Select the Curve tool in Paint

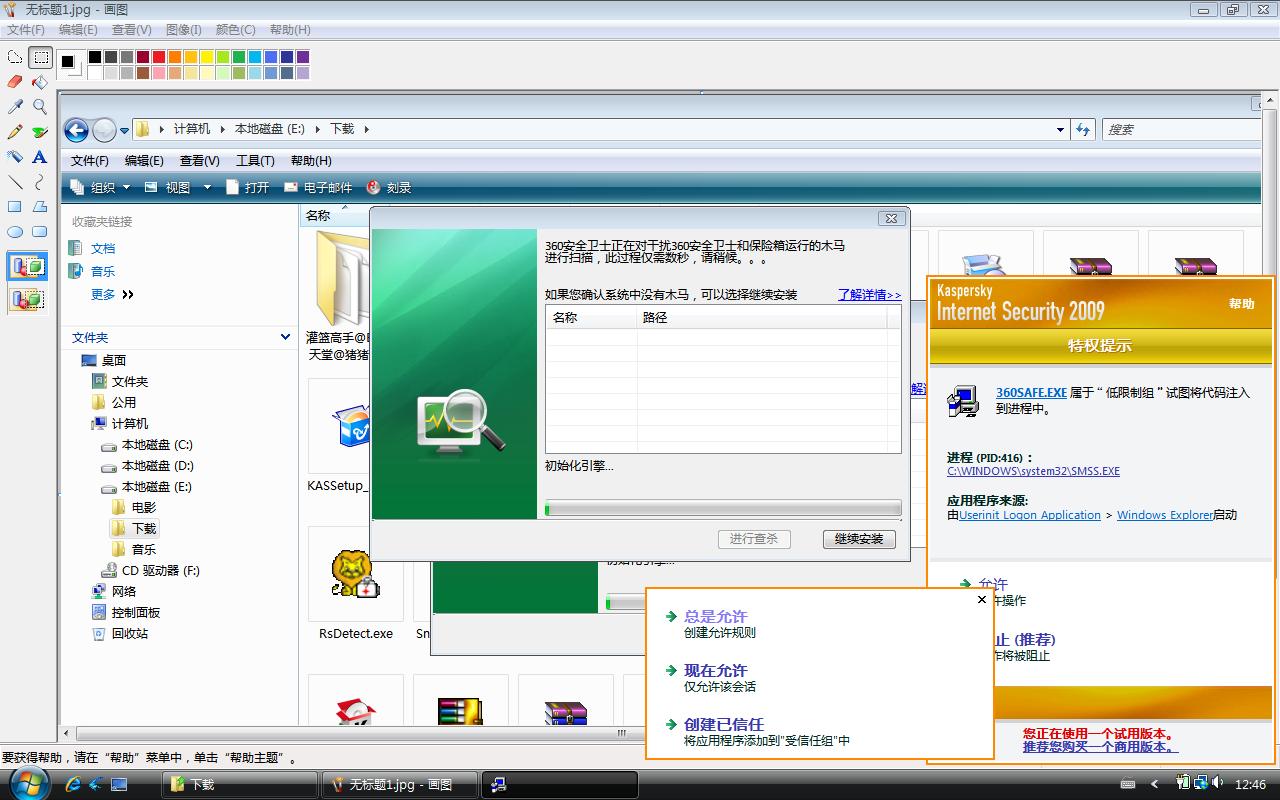(40, 182)
